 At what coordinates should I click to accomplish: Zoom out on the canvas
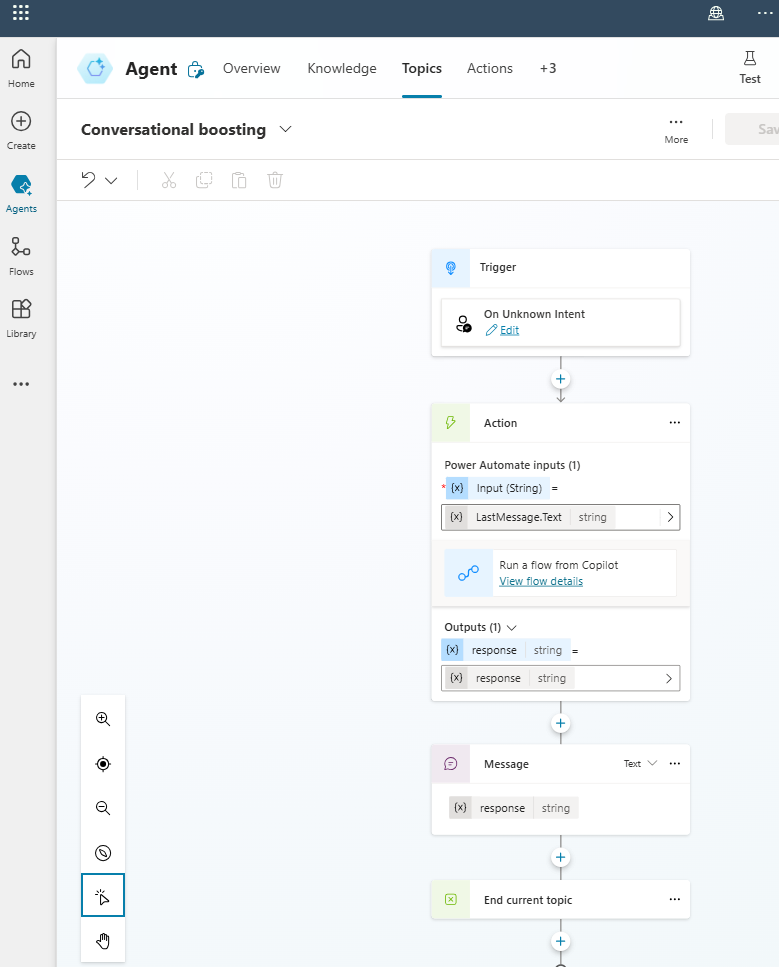click(x=103, y=809)
